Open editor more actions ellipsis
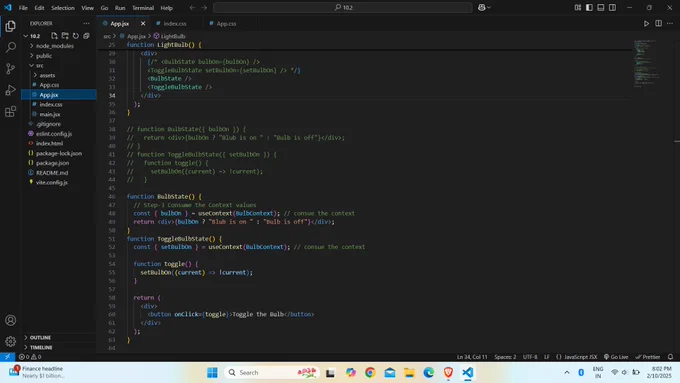The image size is (680, 383). click(x=670, y=23)
